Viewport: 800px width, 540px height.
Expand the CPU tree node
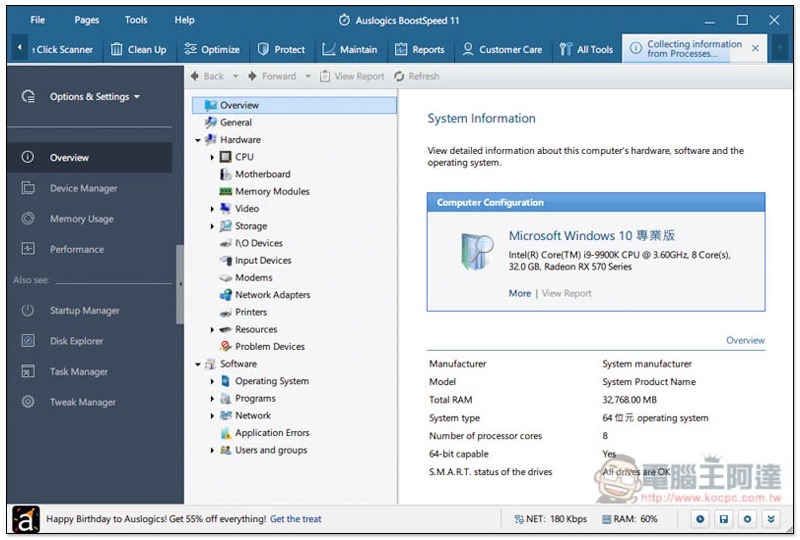tap(213, 157)
